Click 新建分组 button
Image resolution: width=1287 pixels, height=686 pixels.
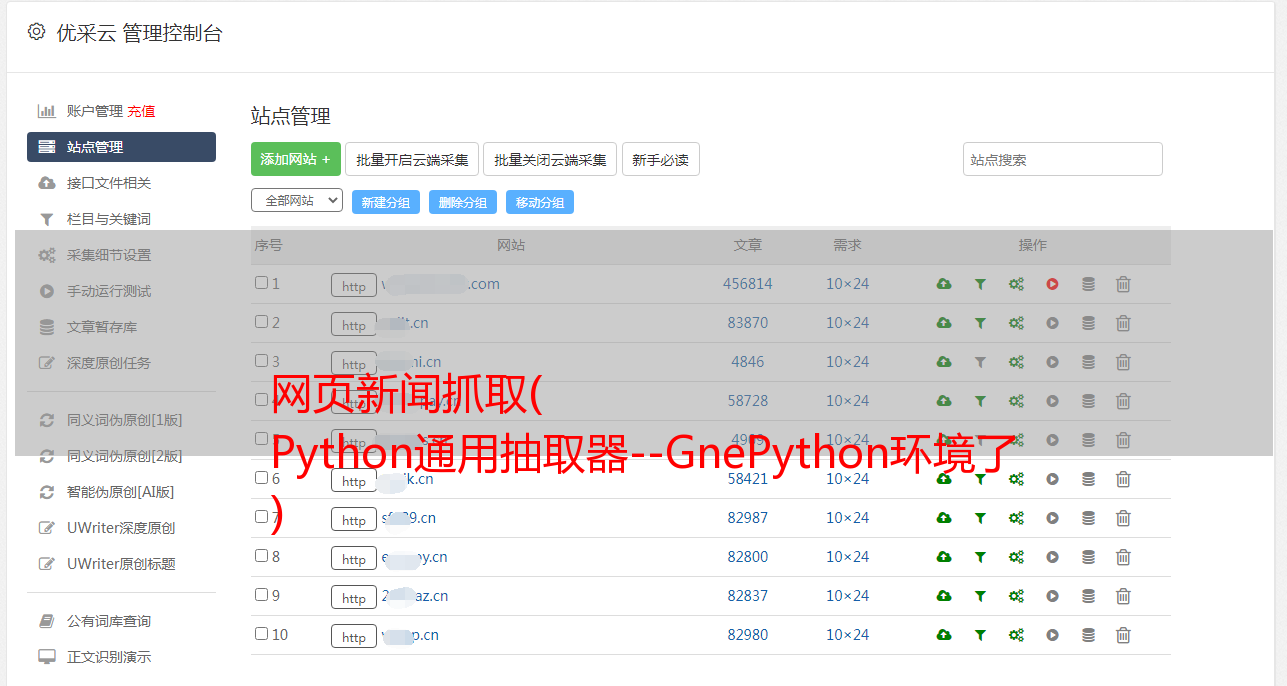(386, 202)
